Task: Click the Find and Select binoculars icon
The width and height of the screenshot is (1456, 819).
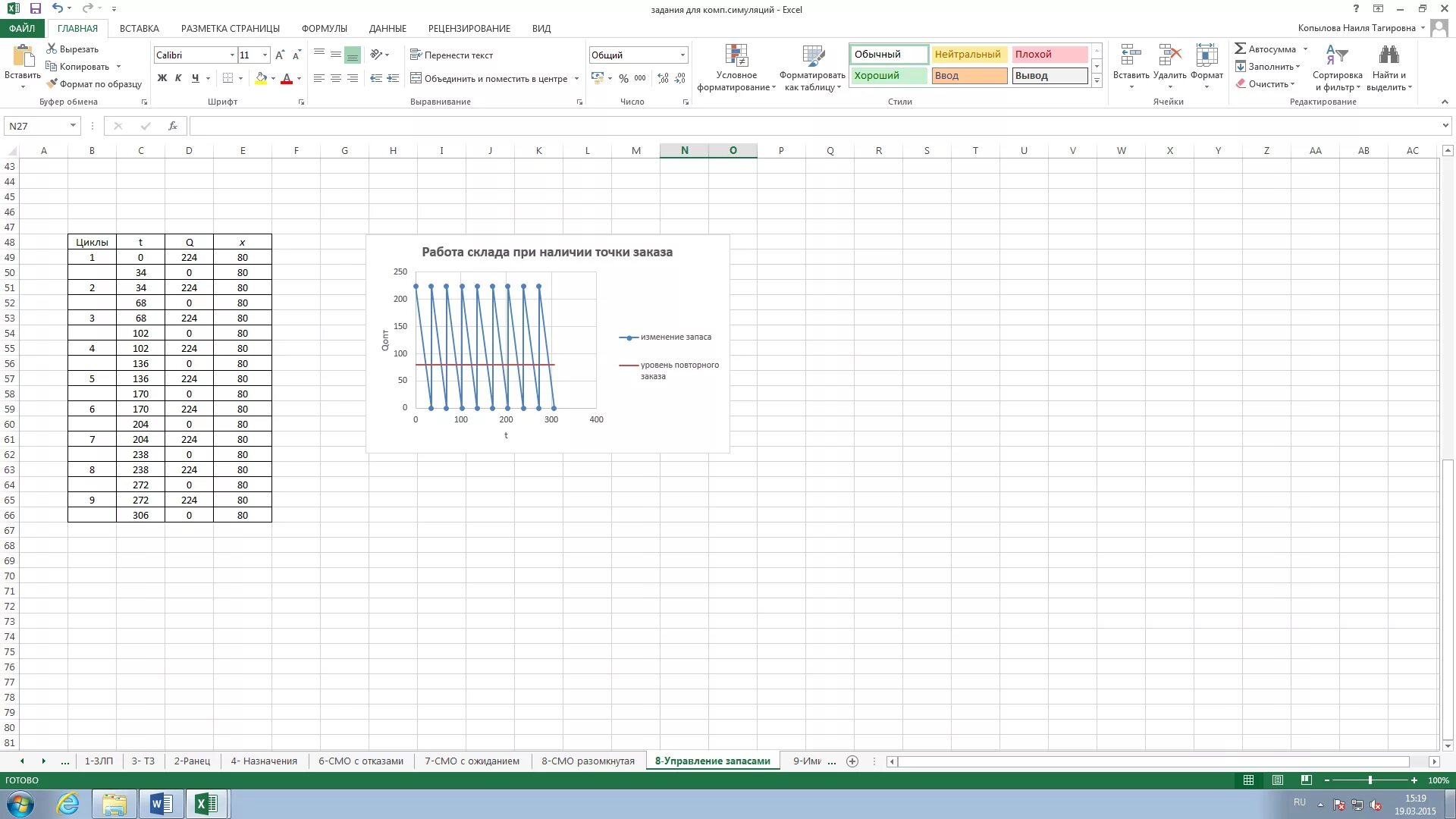Action: 1389,55
